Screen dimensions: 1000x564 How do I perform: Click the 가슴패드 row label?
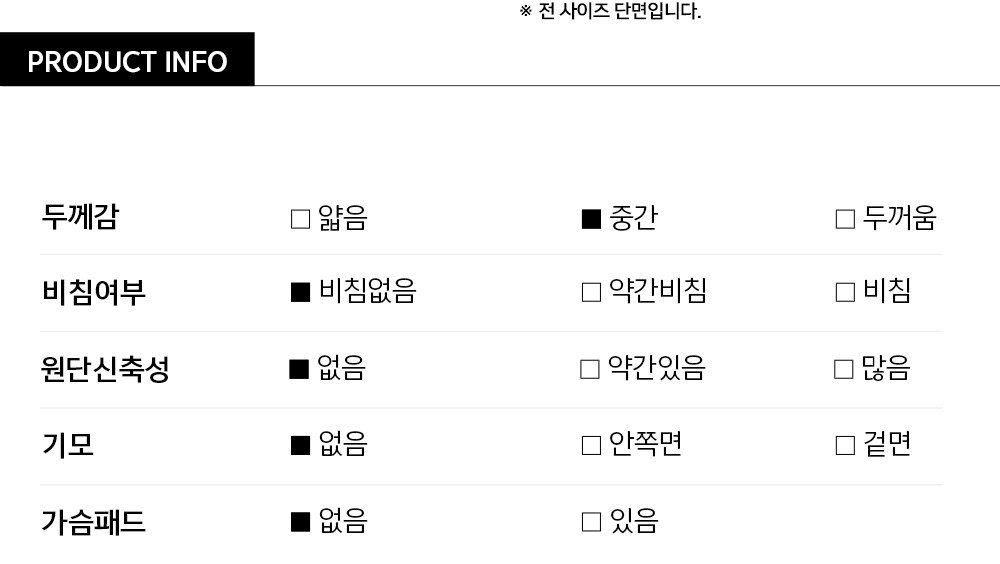[94, 521]
